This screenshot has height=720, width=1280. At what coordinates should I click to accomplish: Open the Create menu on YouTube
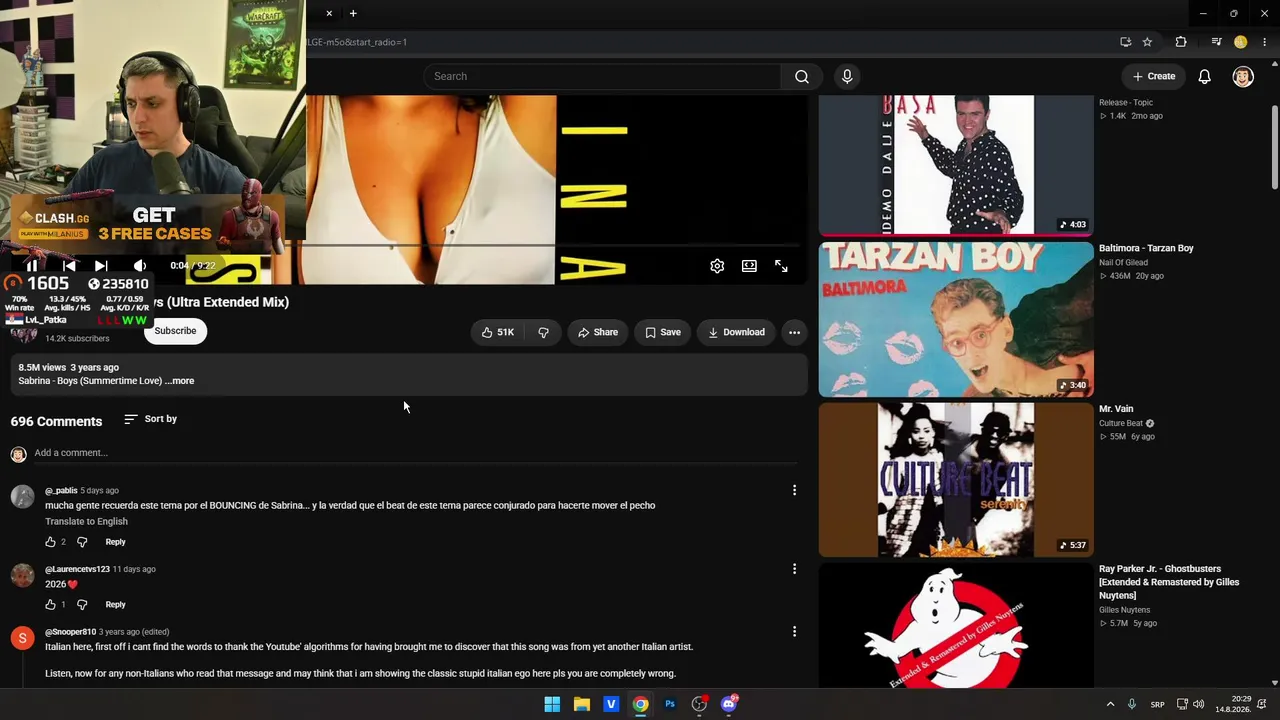click(1154, 76)
